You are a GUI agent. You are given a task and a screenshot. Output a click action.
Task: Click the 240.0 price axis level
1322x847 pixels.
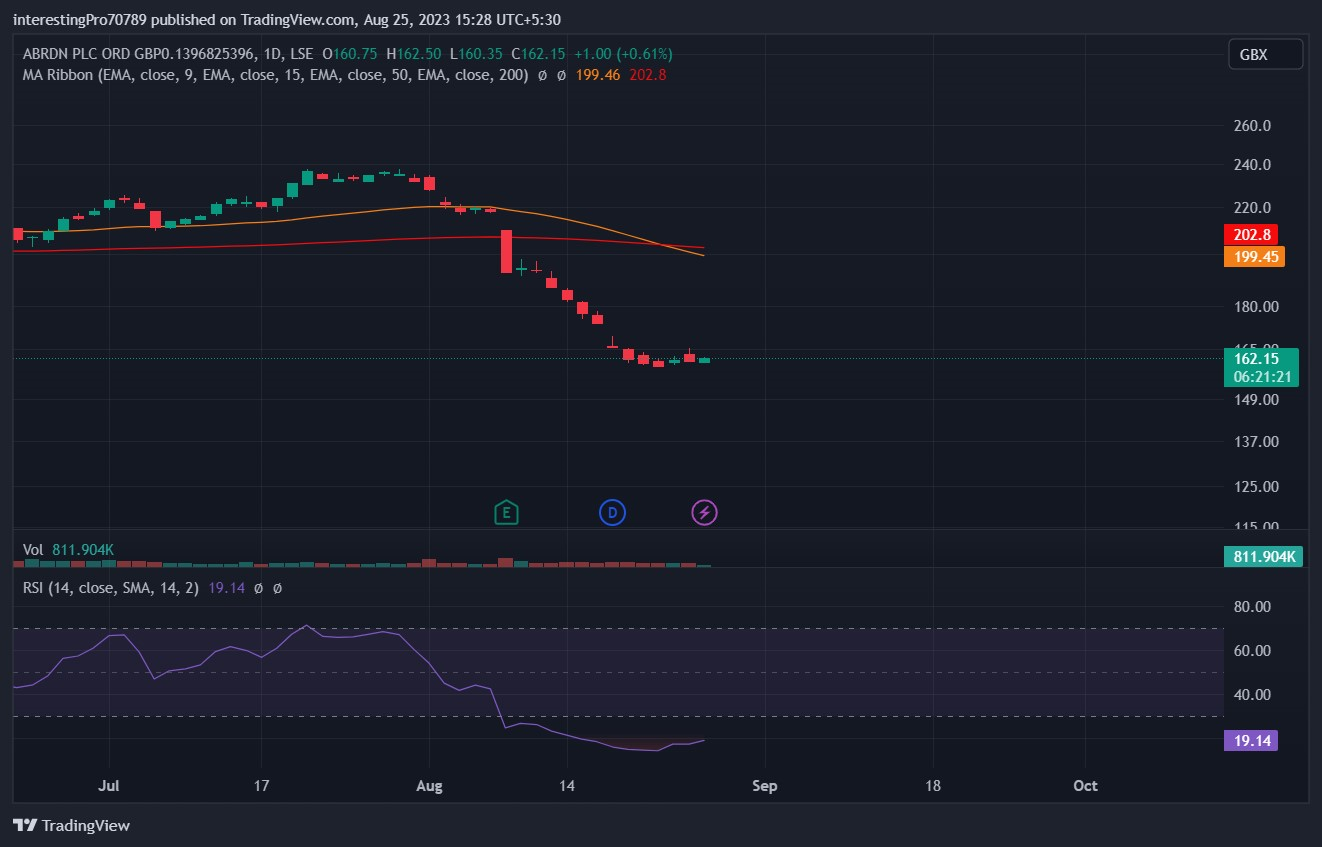pyautogui.click(x=1253, y=165)
